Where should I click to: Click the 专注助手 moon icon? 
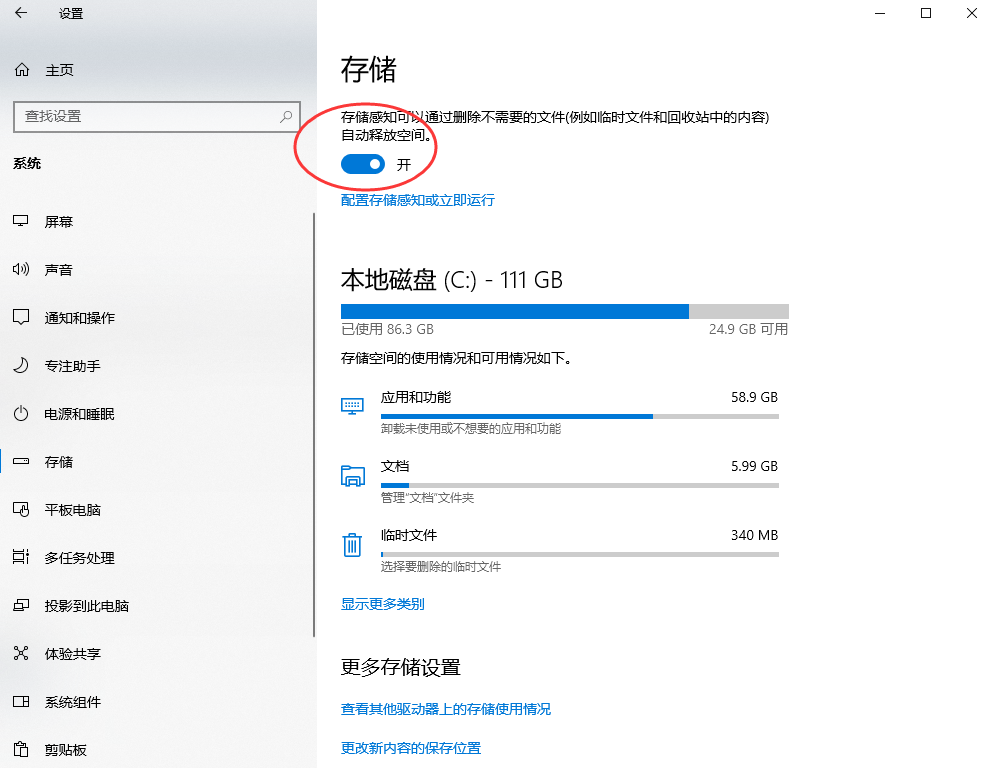click(x=21, y=365)
